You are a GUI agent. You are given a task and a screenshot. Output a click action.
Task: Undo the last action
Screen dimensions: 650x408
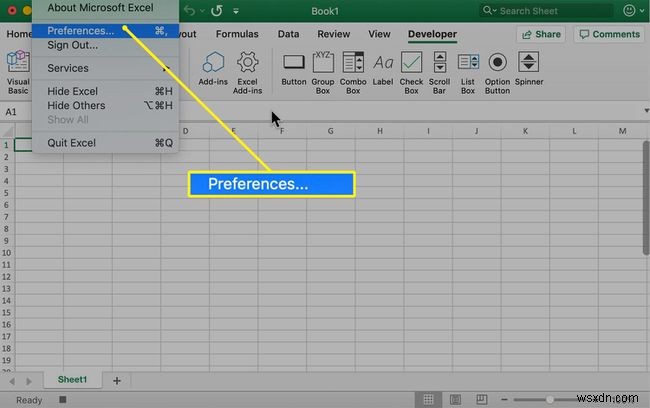coord(189,10)
